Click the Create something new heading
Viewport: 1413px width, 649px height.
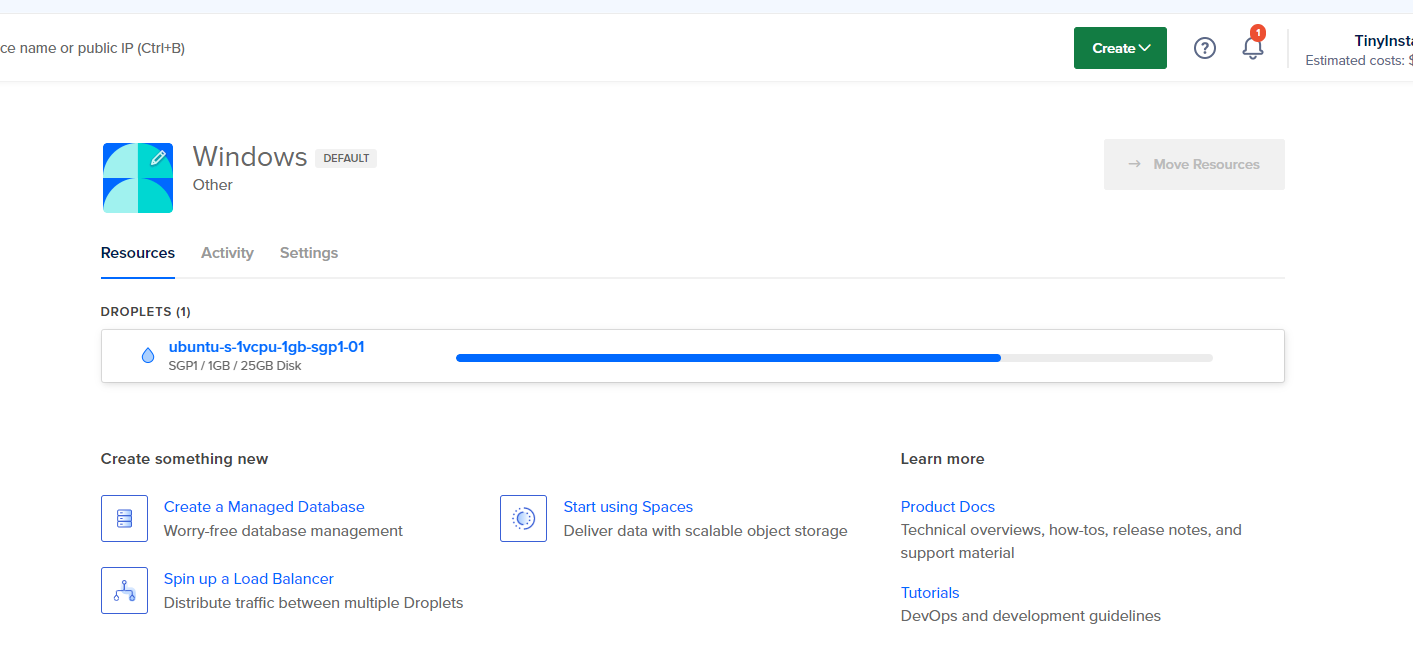[x=185, y=459]
